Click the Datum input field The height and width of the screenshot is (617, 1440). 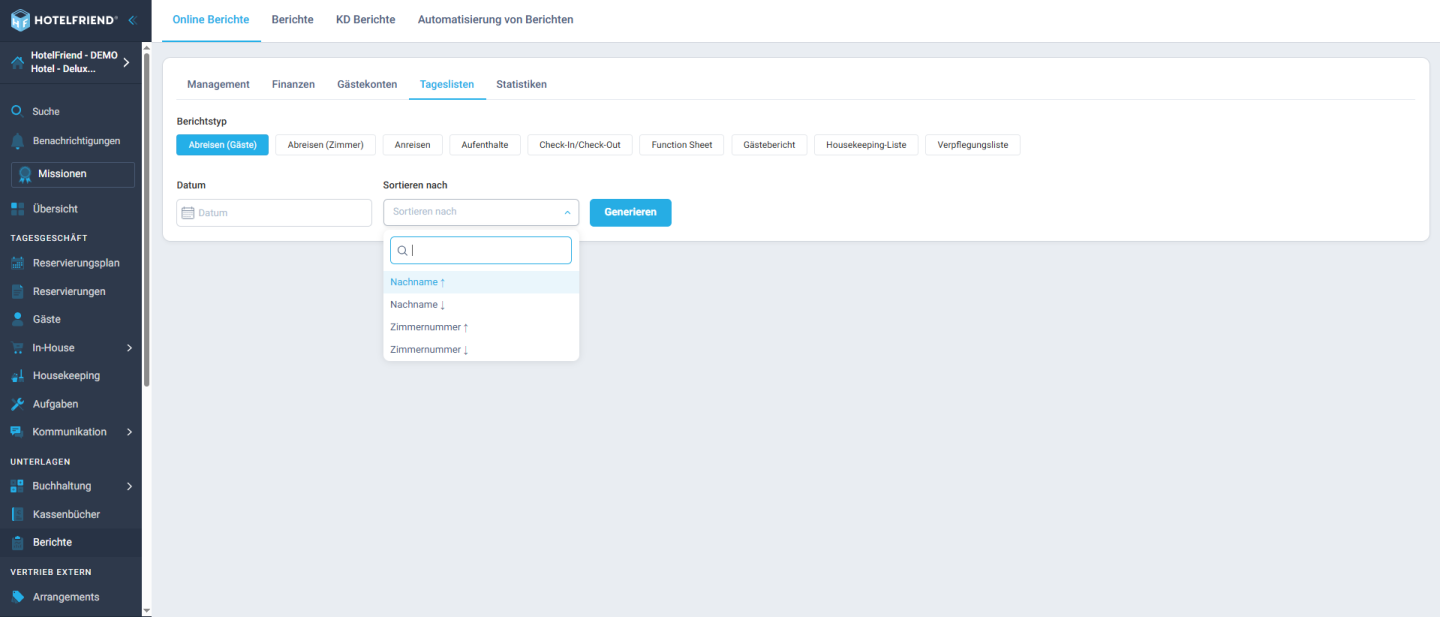tap(274, 213)
